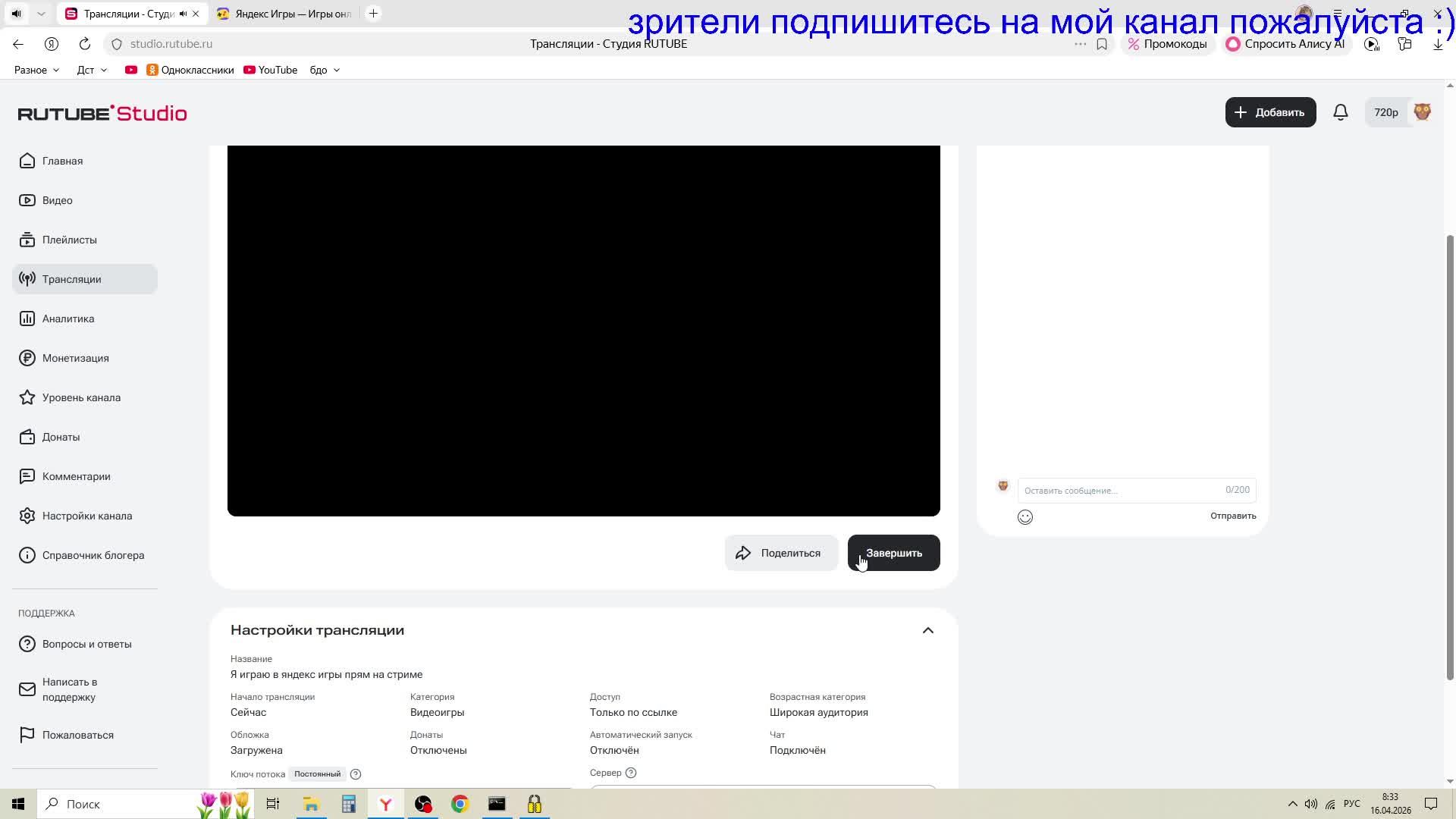1456x819 pixels.
Task: Toggle the mute speaker icon in the window corner
Action: click(15, 13)
